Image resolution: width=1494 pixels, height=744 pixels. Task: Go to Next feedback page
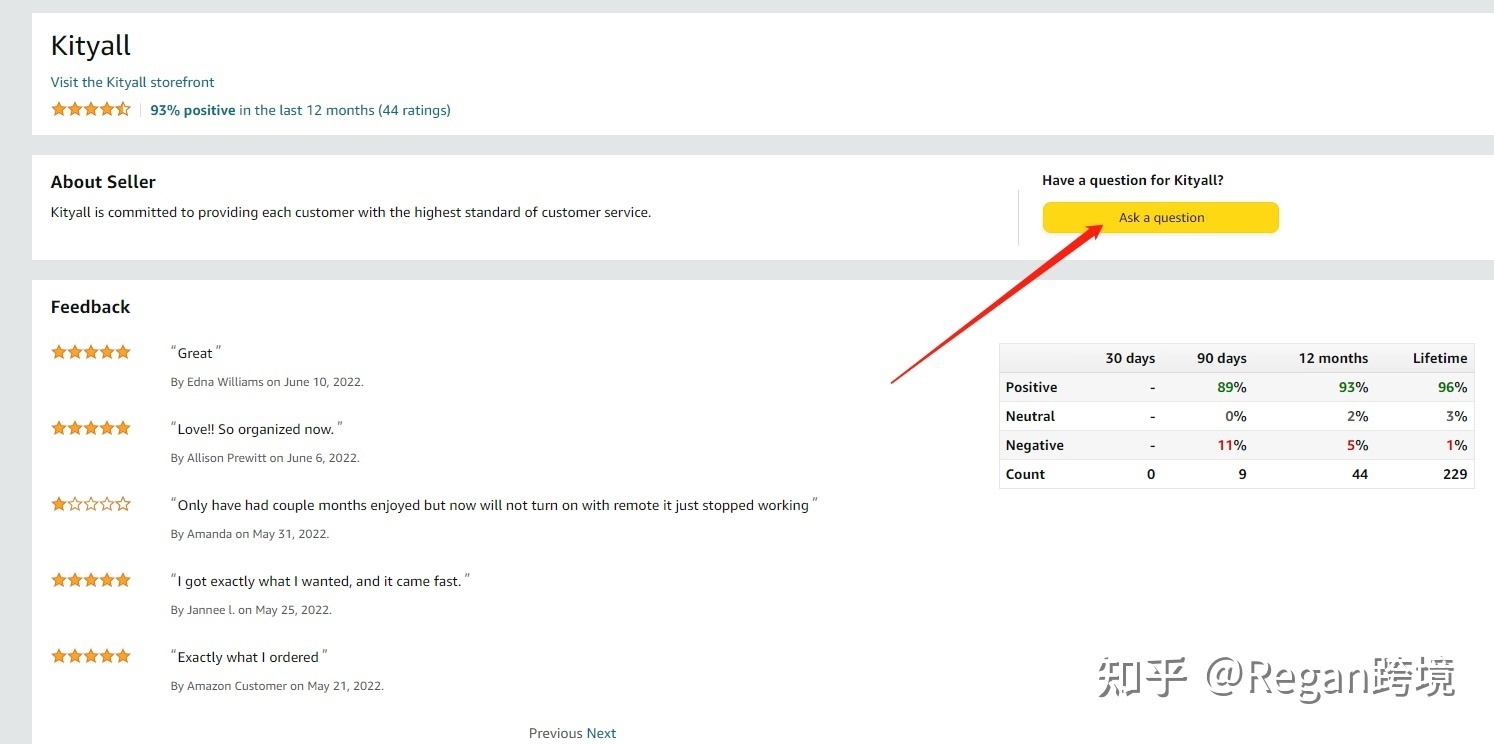pos(601,733)
